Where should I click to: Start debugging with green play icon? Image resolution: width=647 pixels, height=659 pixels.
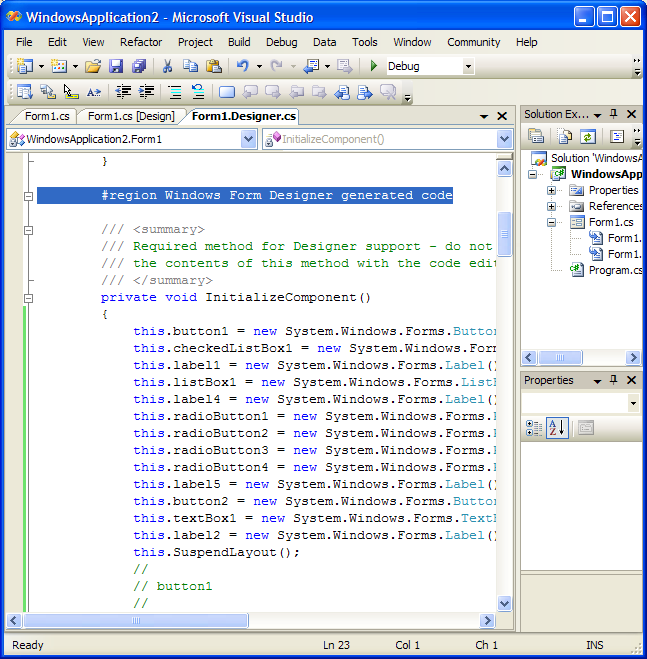click(373, 66)
